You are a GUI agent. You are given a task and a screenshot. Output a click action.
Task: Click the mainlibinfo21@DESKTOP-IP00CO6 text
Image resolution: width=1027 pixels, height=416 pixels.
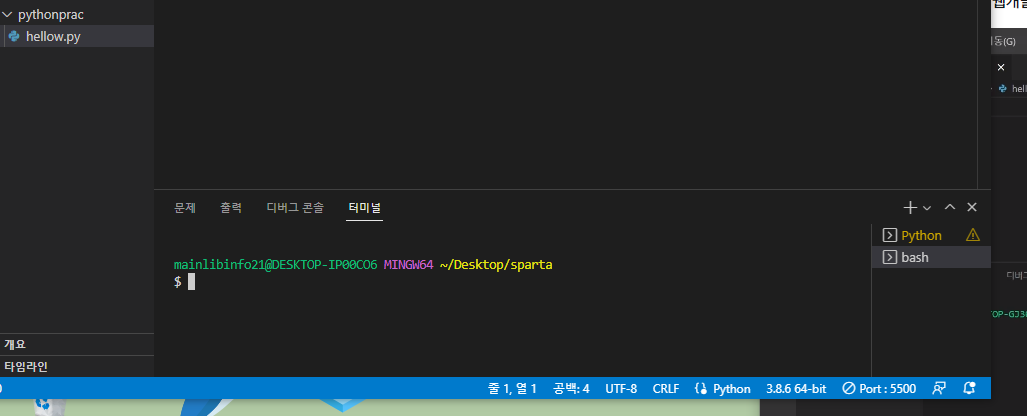[276, 265]
